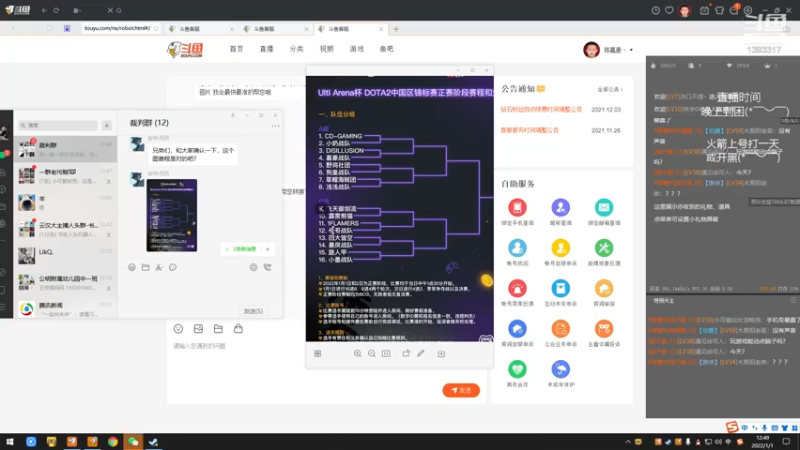The image size is (800, 450).
Task: Select the 12:45 sheep-avatar conversation in WeChat
Action: click(x=65, y=202)
